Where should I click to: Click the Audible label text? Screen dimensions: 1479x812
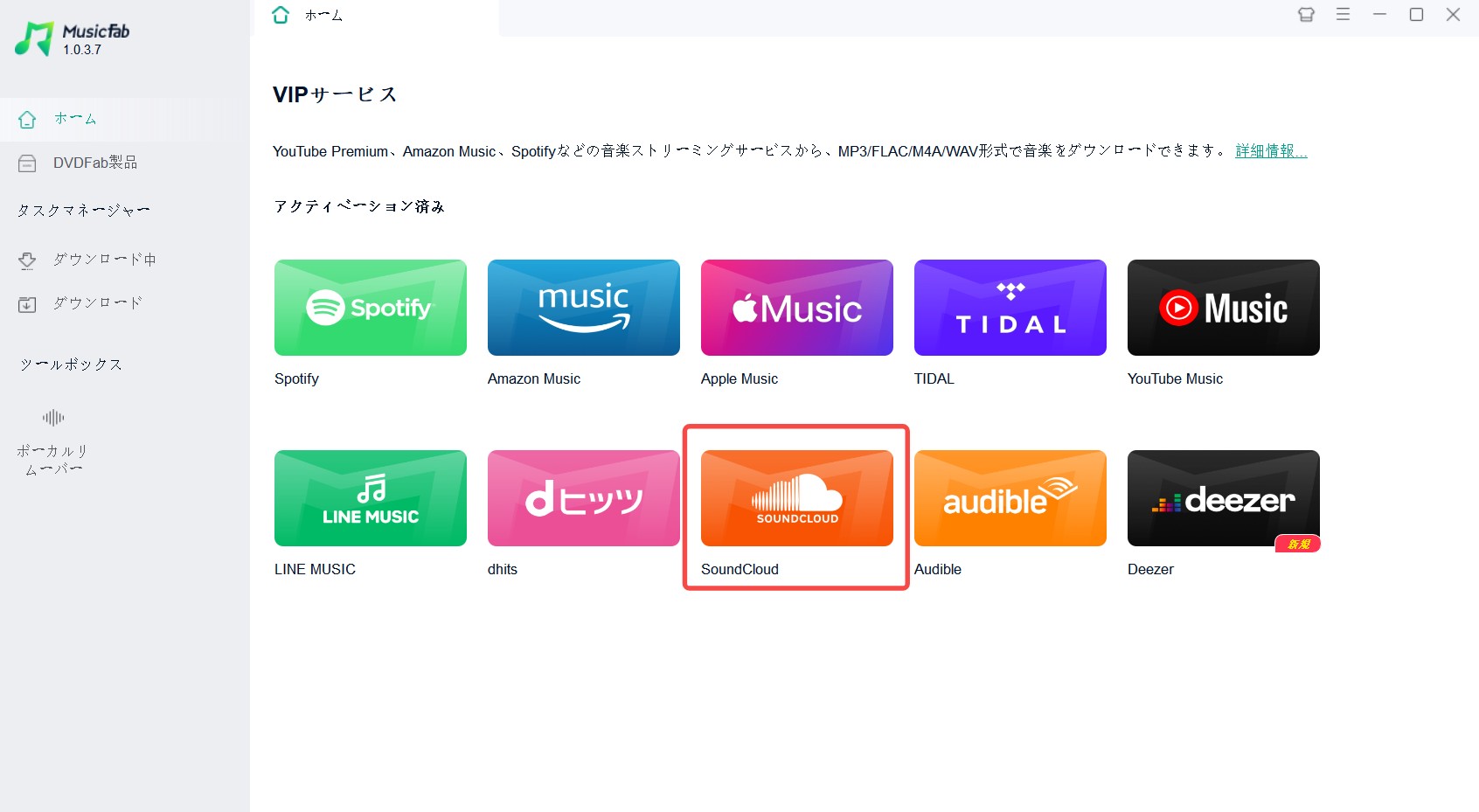938,569
